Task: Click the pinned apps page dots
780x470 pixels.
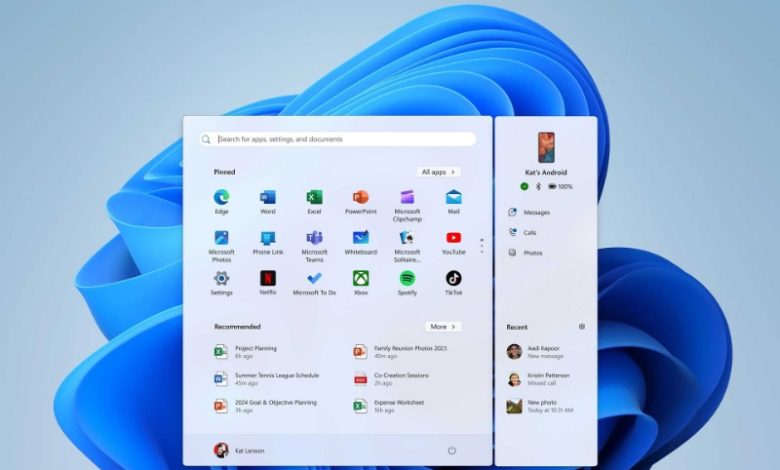Action: click(482, 246)
